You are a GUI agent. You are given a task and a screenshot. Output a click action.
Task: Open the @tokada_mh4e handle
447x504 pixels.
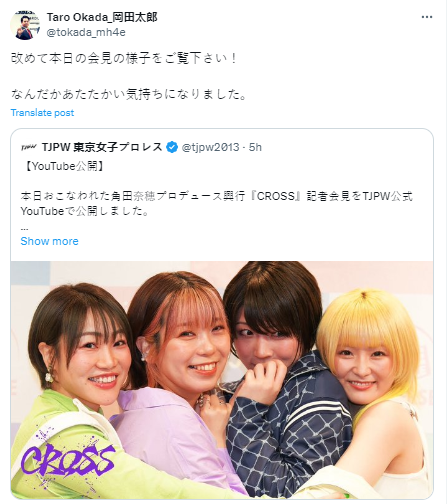pyautogui.click(x=86, y=32)
